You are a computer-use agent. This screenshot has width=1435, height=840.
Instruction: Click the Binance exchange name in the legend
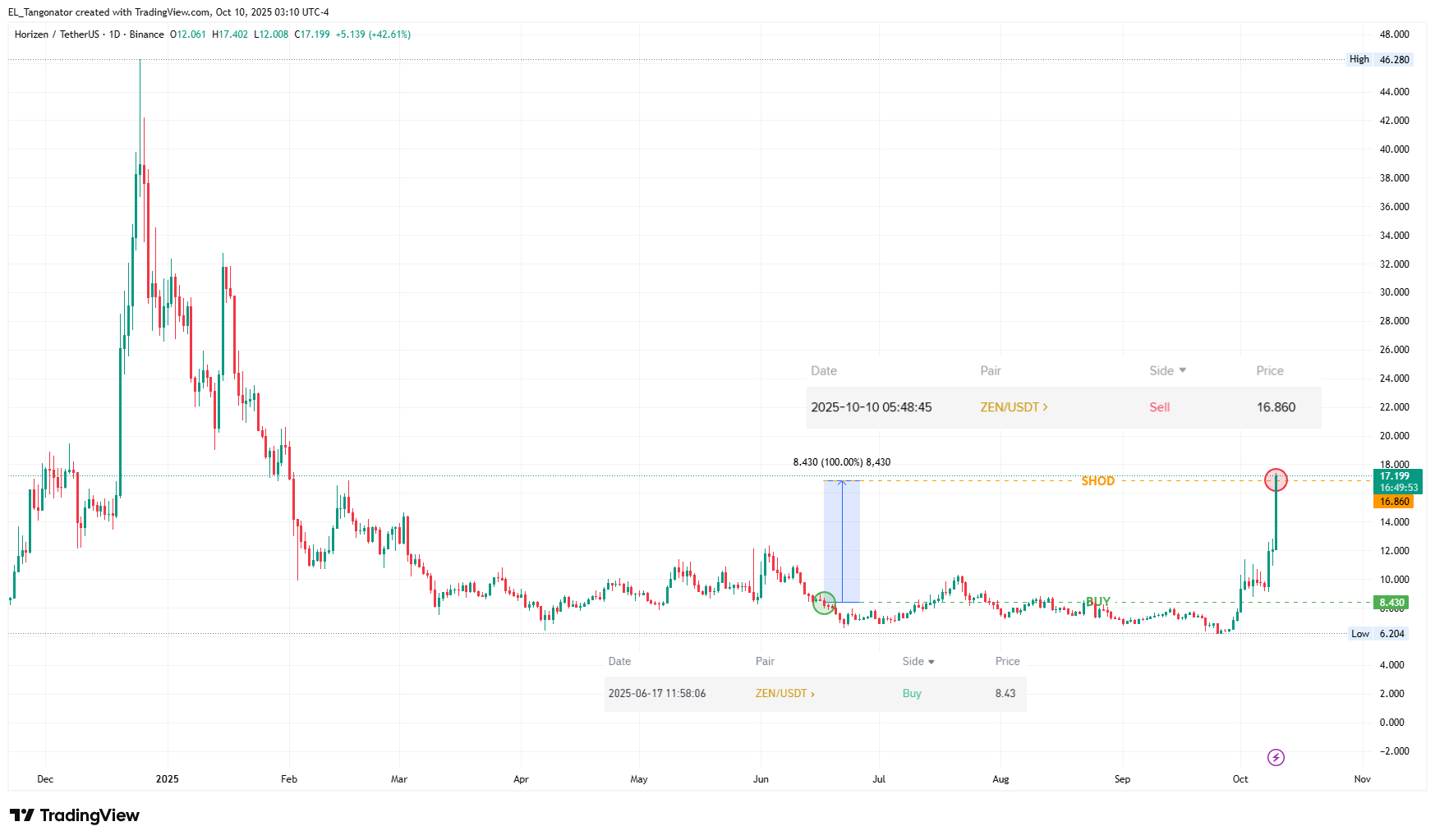(147, 34)
